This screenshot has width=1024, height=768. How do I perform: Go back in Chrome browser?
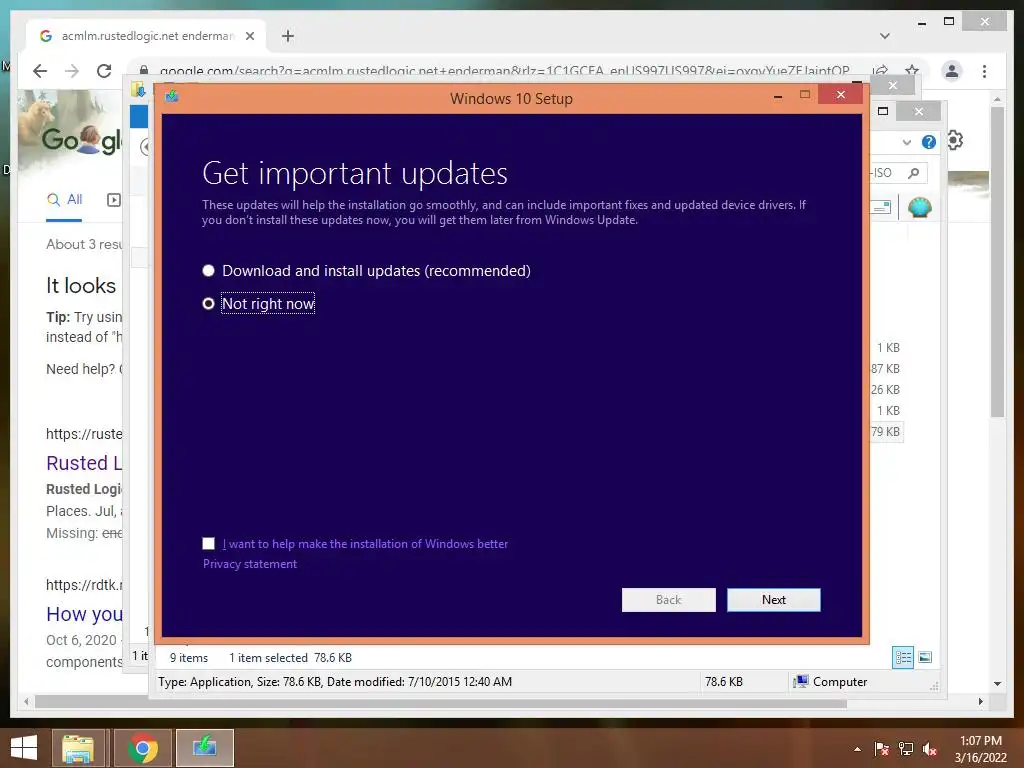tap(40, 71)
